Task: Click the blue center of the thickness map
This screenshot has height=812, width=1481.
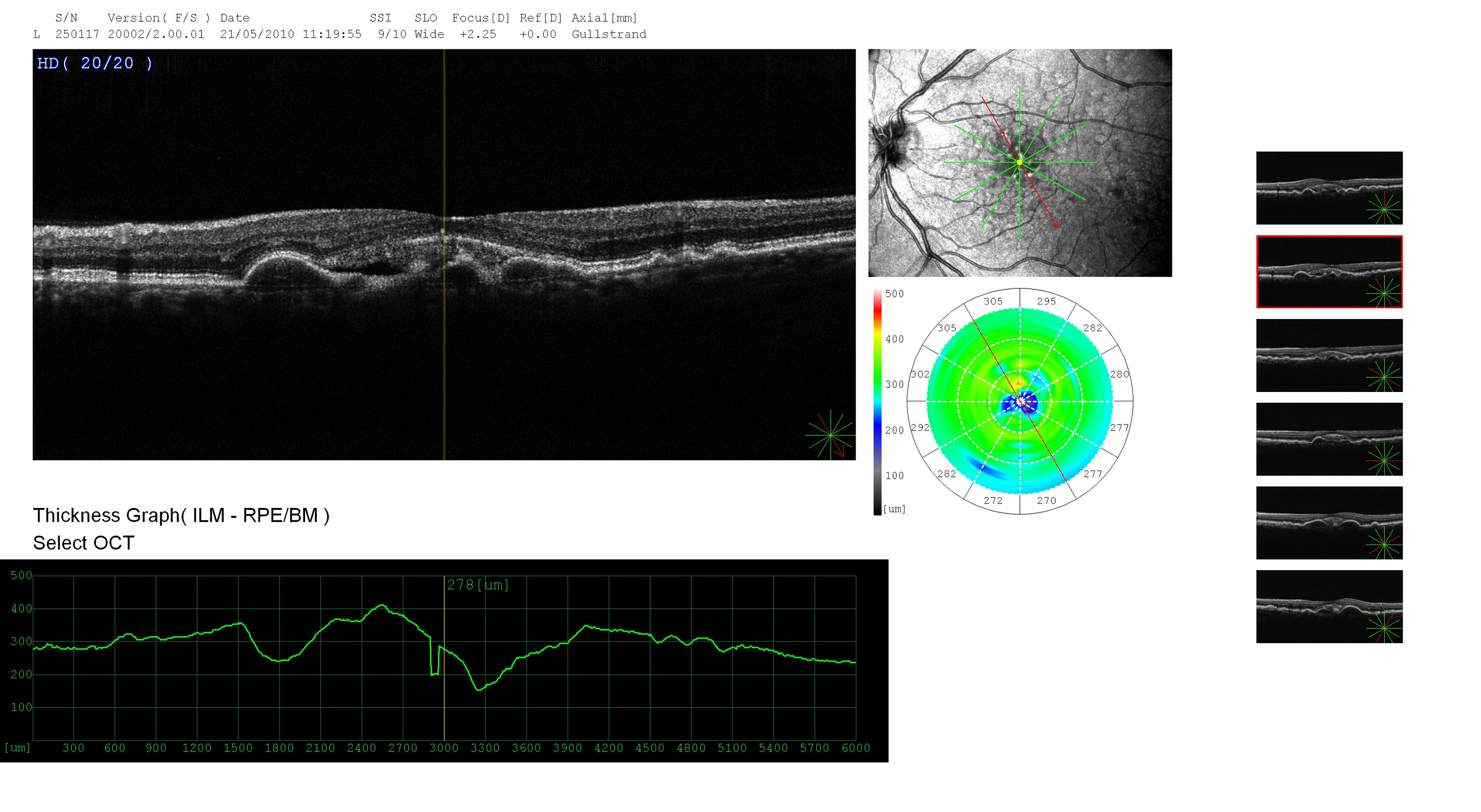Action: click(1019, 402)
